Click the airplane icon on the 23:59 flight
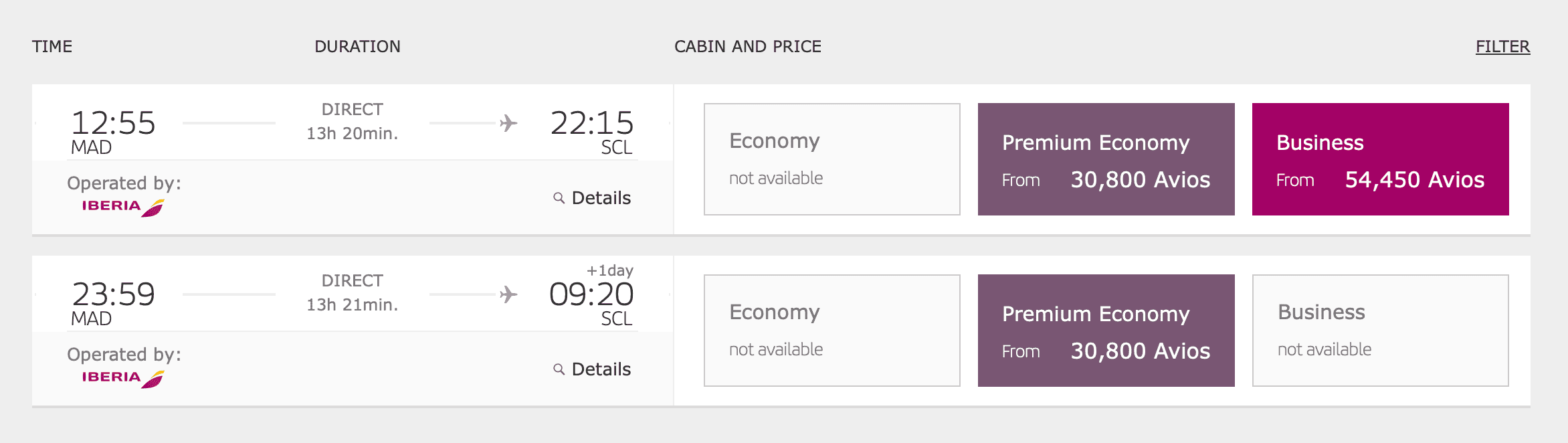Viewport: 1568px width, 443px height. pos(508,294)
